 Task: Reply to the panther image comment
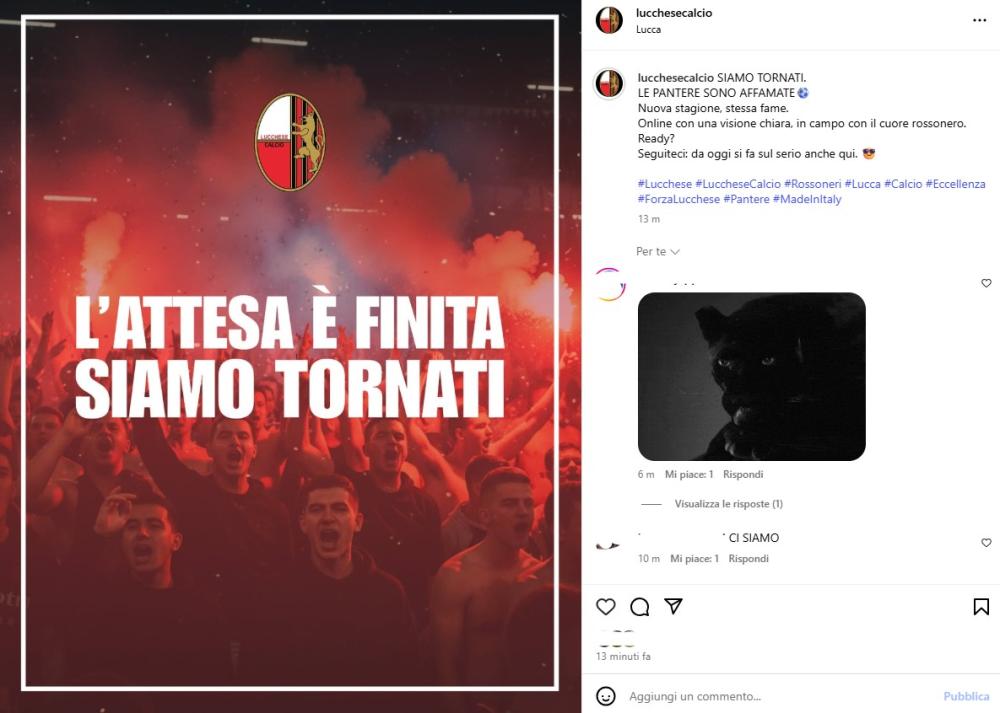tap(743, 474)
